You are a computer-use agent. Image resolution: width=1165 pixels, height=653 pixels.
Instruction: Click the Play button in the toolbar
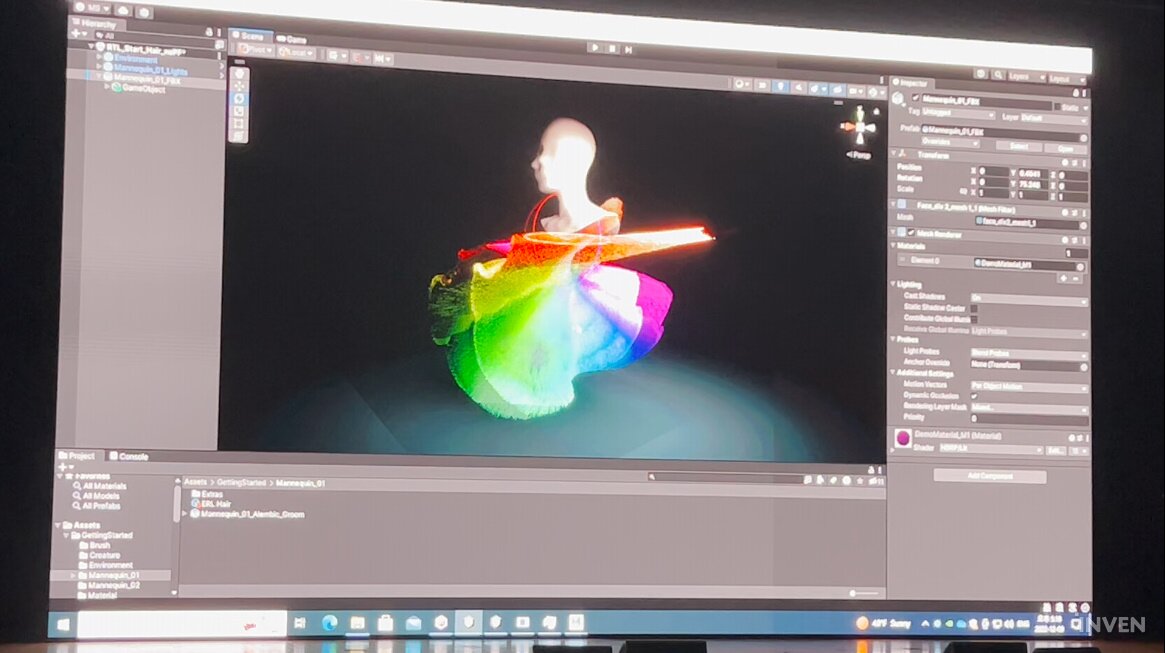tap(595, 47)
